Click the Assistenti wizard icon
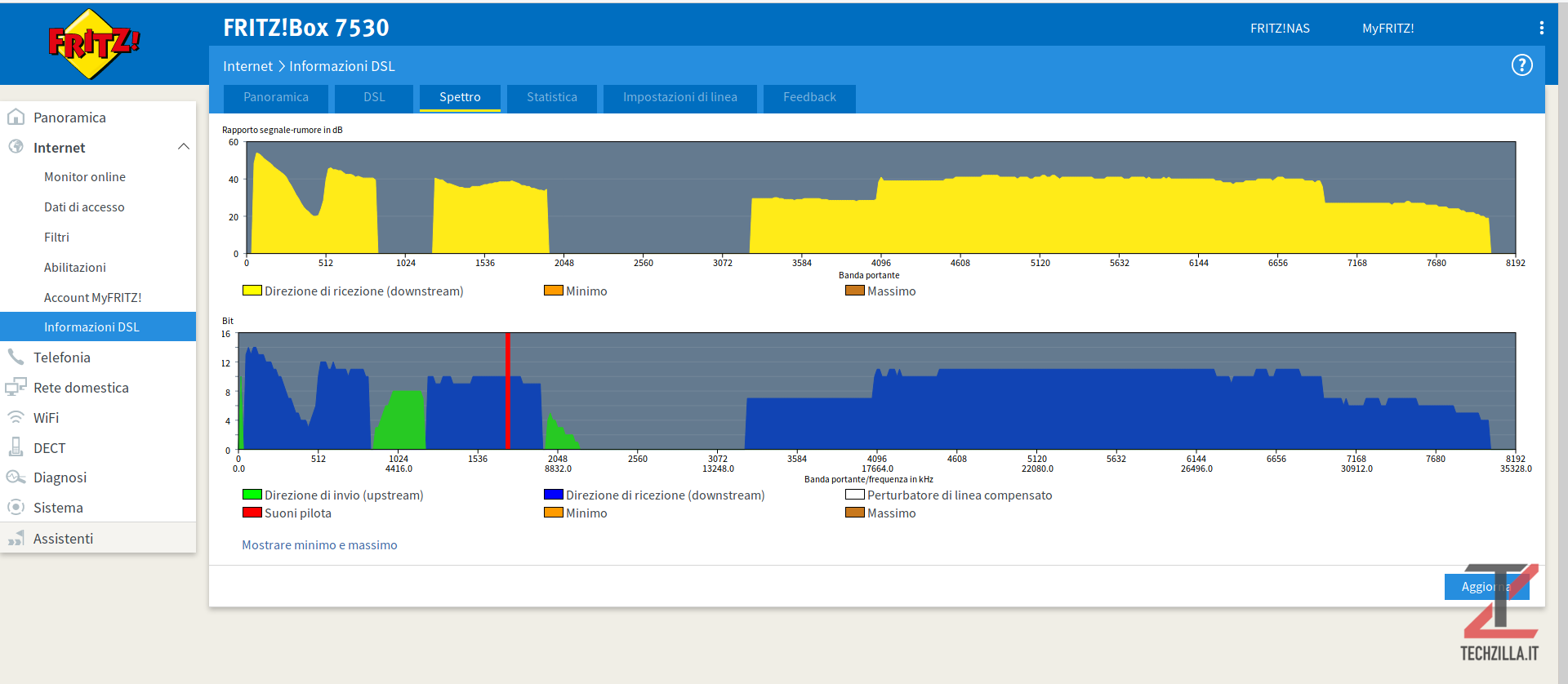The width and height of the screenshot is (1568, 684). pyautogui.click(x=16, y=538)
